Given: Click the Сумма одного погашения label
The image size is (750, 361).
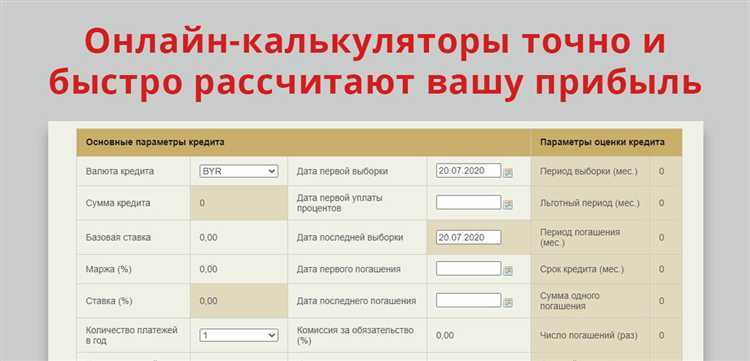Looking at the screenshot, I should click(570, 301).
